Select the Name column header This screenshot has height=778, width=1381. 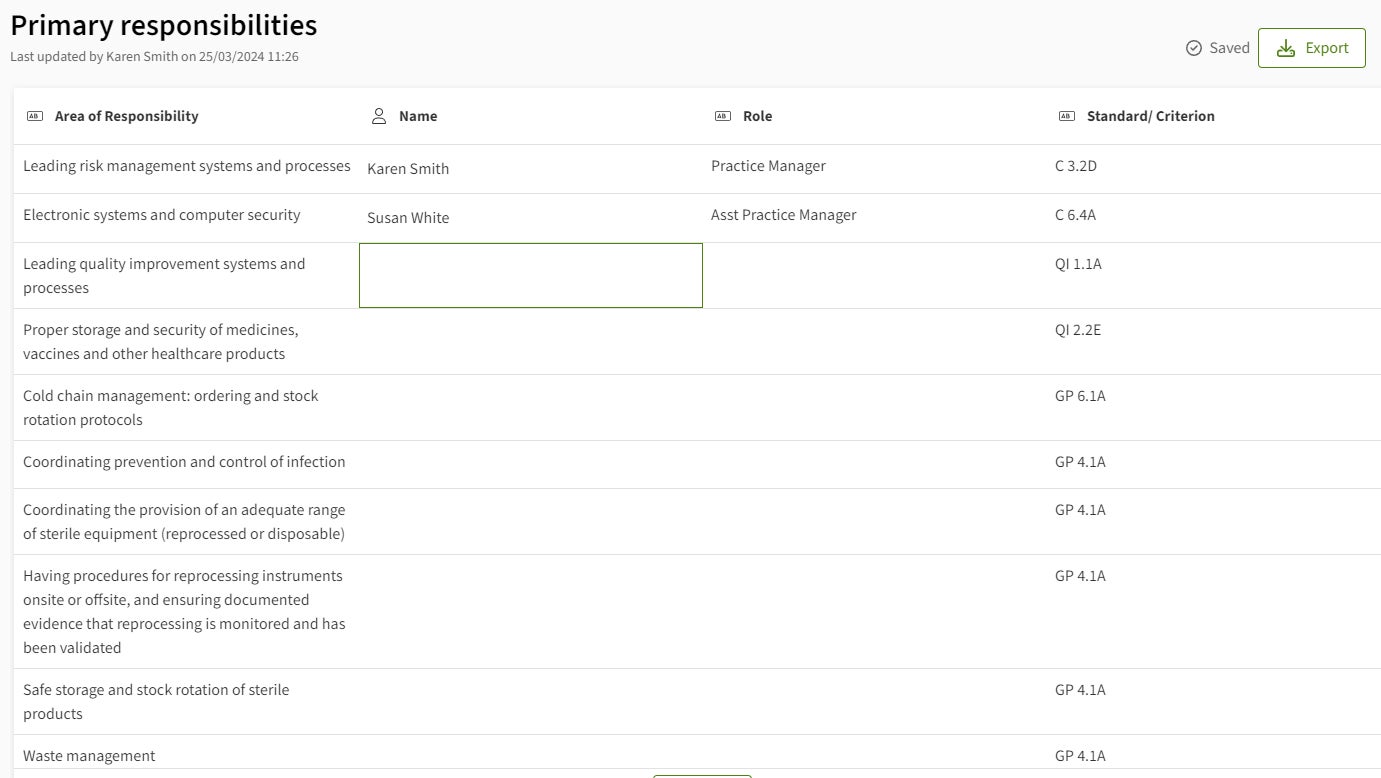click(418, 116)
